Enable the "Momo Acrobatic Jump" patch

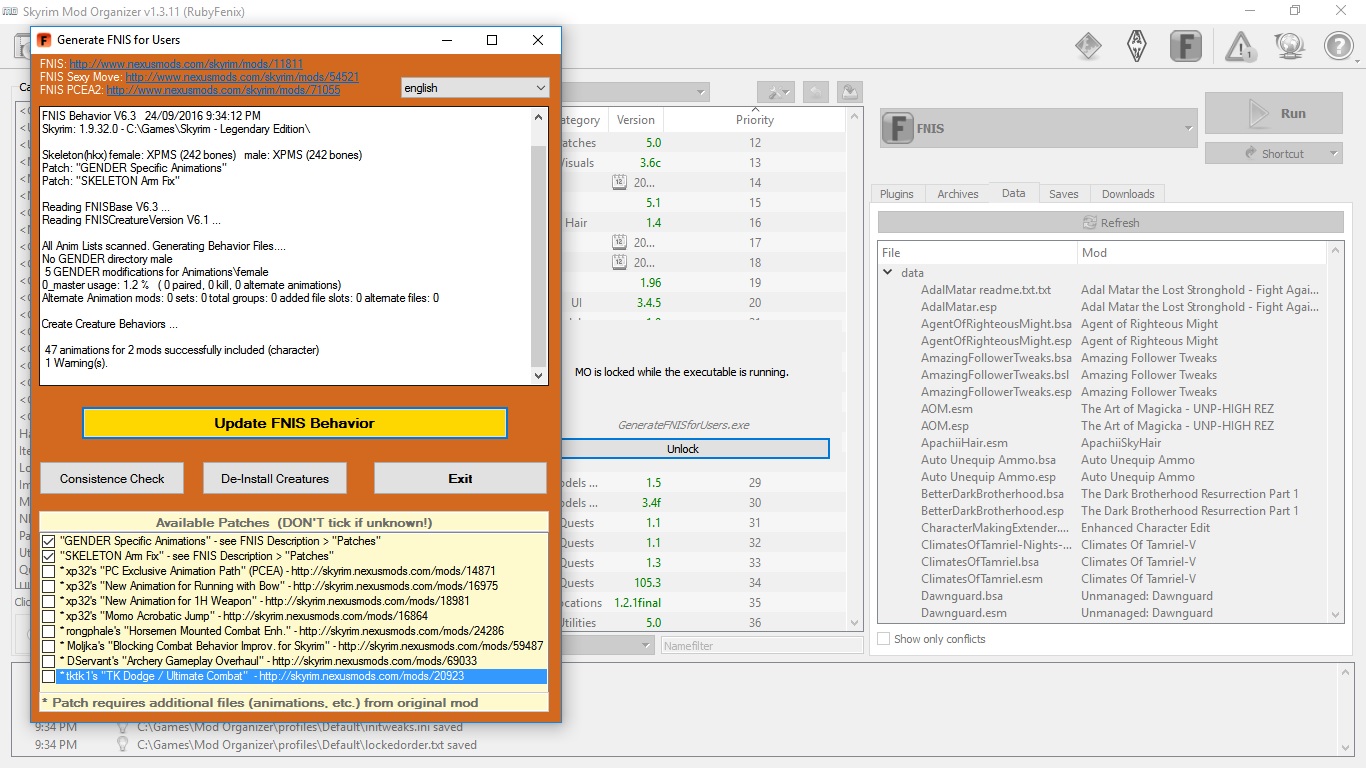click(x=49, y=616)
